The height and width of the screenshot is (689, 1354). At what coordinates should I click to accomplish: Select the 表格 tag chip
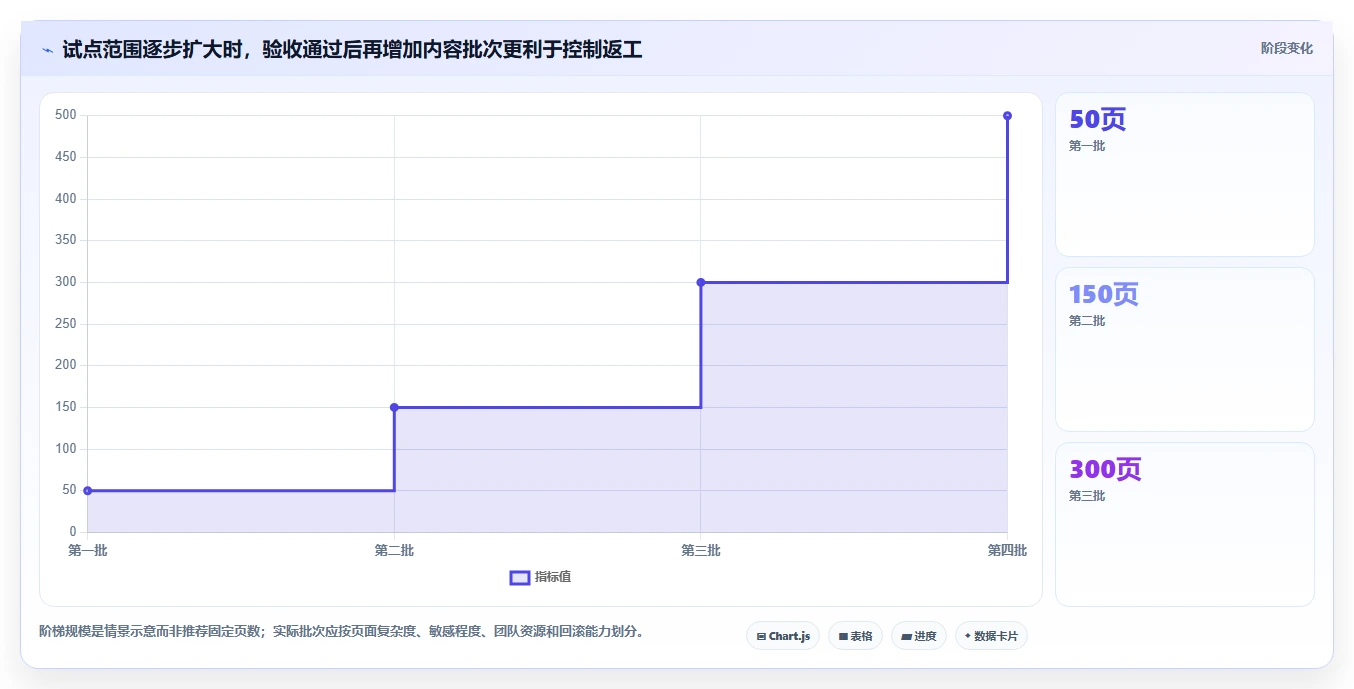(855, 636)
